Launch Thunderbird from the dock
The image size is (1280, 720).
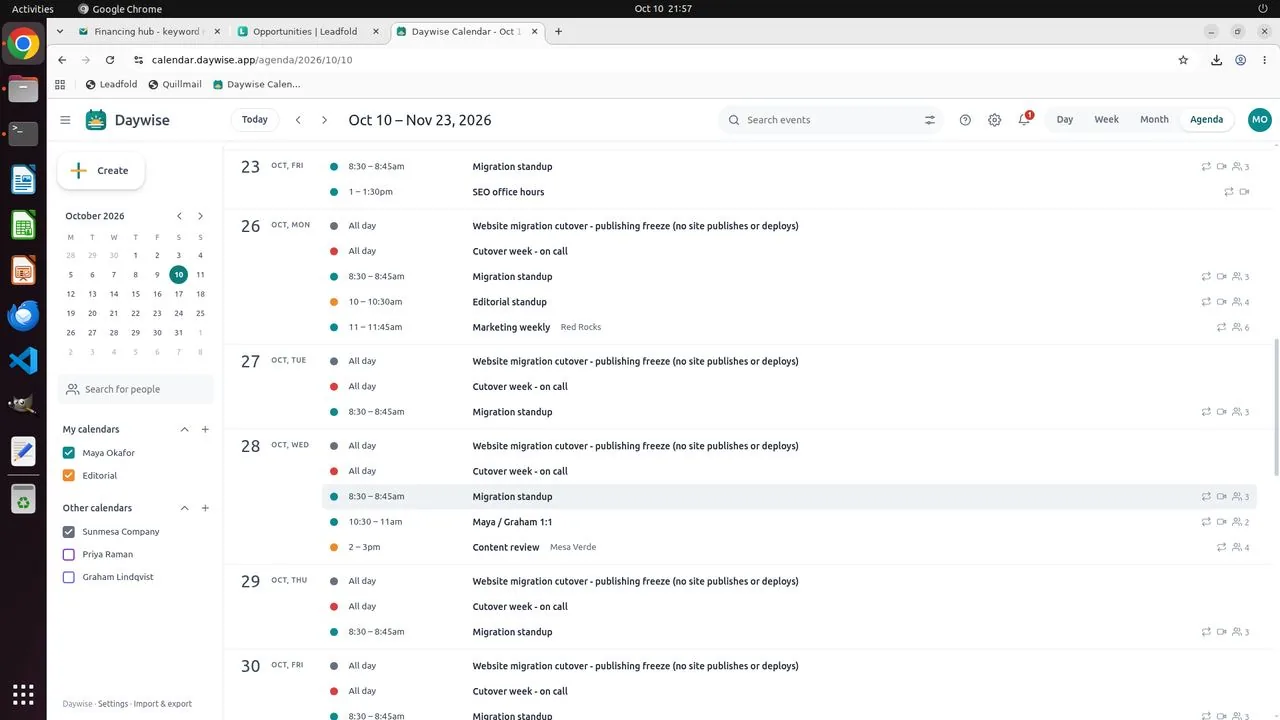pos(23,315)
